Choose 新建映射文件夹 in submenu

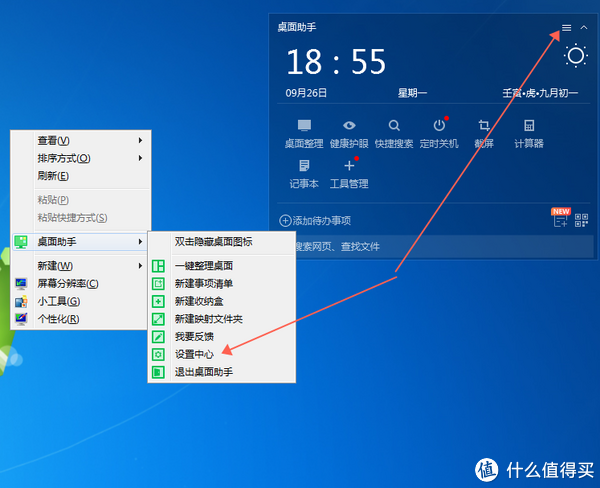[222, 319]
